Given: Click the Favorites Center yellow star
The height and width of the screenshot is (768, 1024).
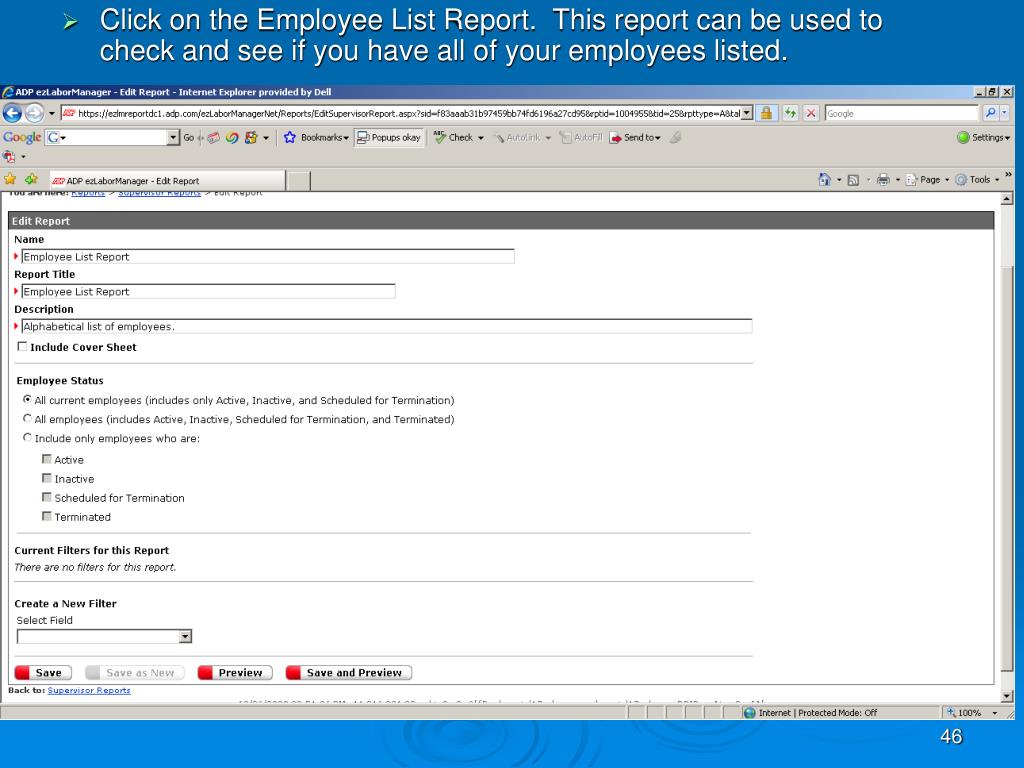Looking at the screenshot, I should [10, 179].
